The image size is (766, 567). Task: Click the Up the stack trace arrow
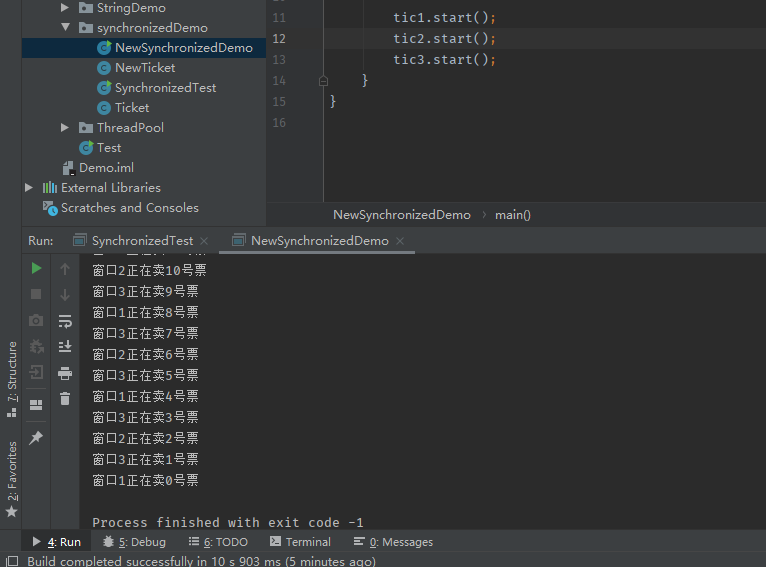click(x=65, y=269)
